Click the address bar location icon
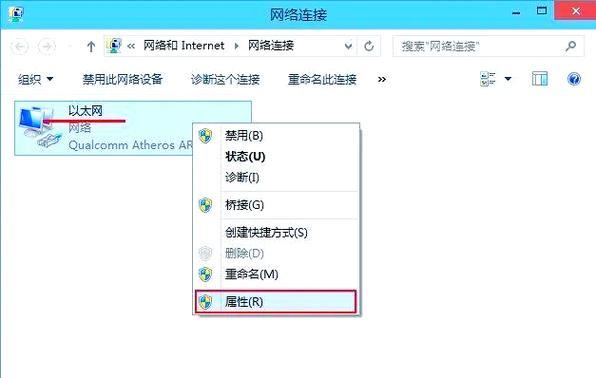Screen dimensions: 596x378 pos(114,46)
